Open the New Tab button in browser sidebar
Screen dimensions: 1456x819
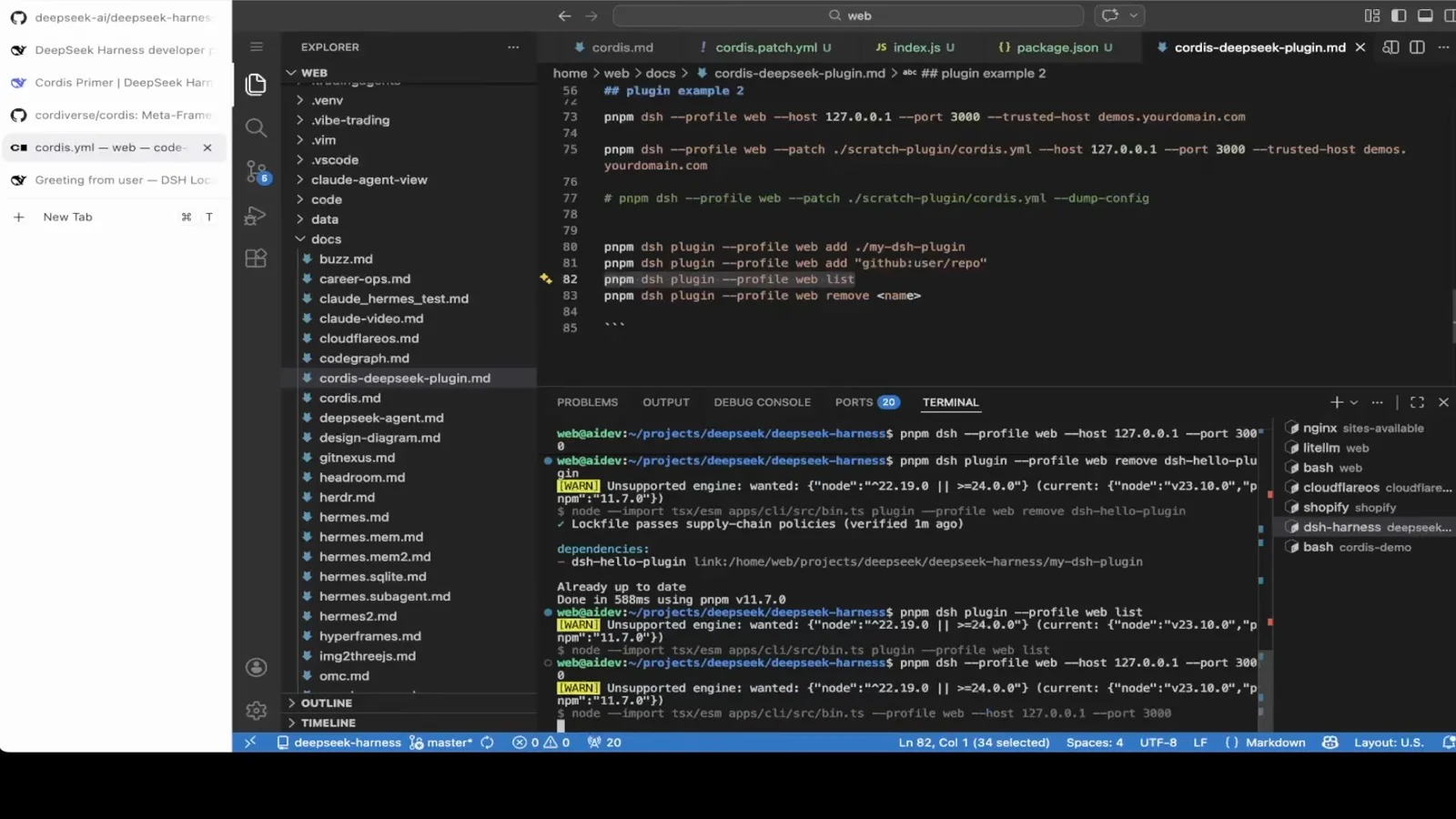(116, 217)
